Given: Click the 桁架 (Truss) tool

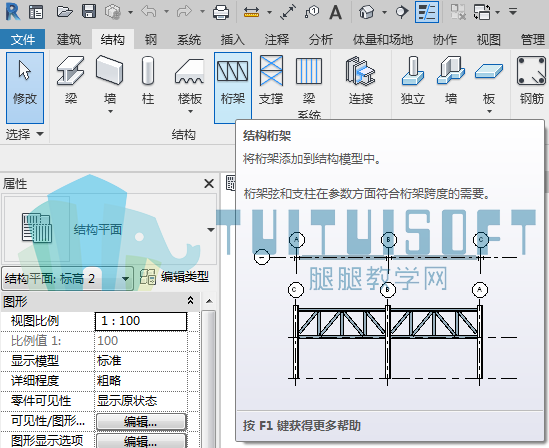Looking at the screenshot, I should (x=233, y=88).
